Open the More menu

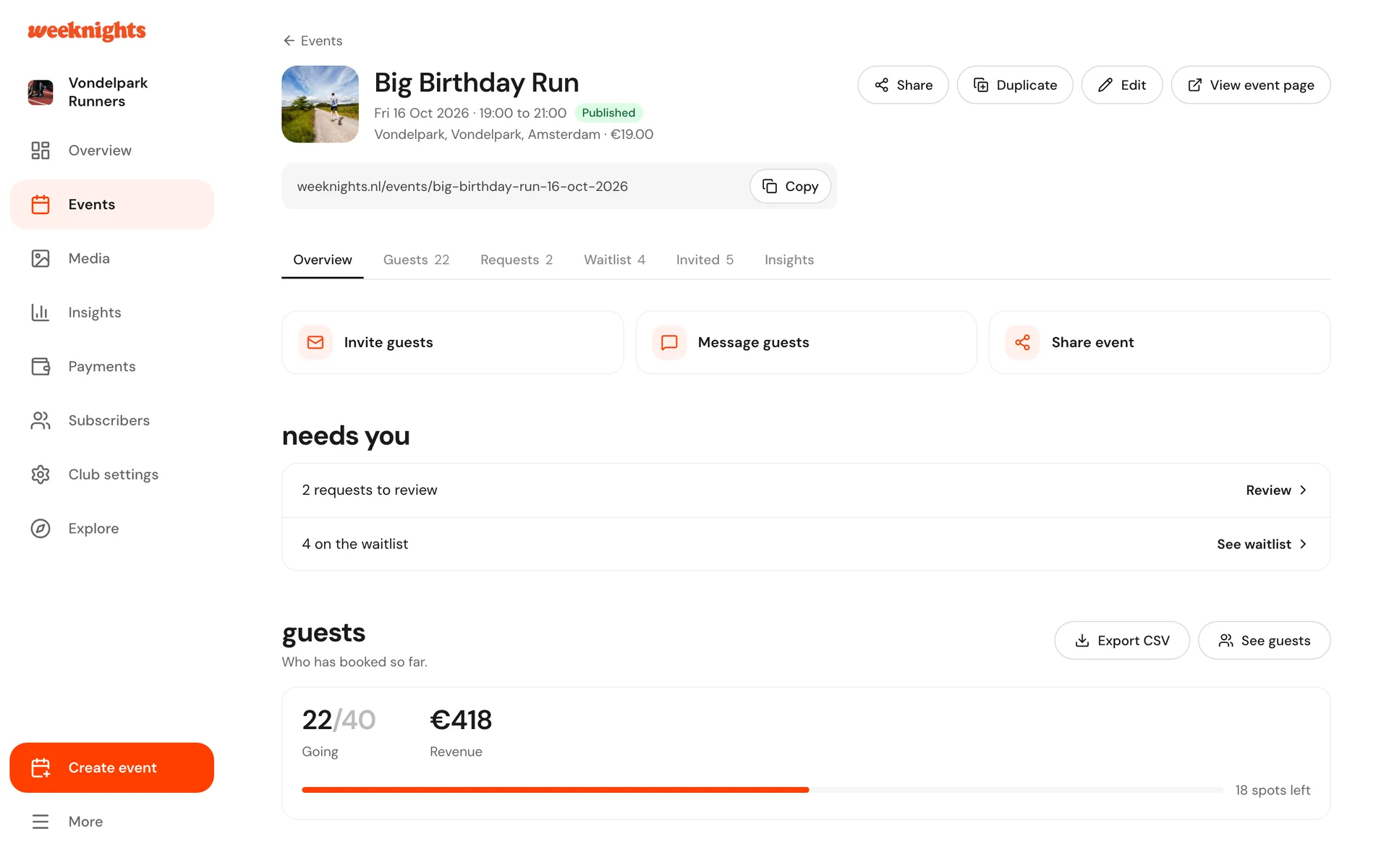(x=111, y=822)
